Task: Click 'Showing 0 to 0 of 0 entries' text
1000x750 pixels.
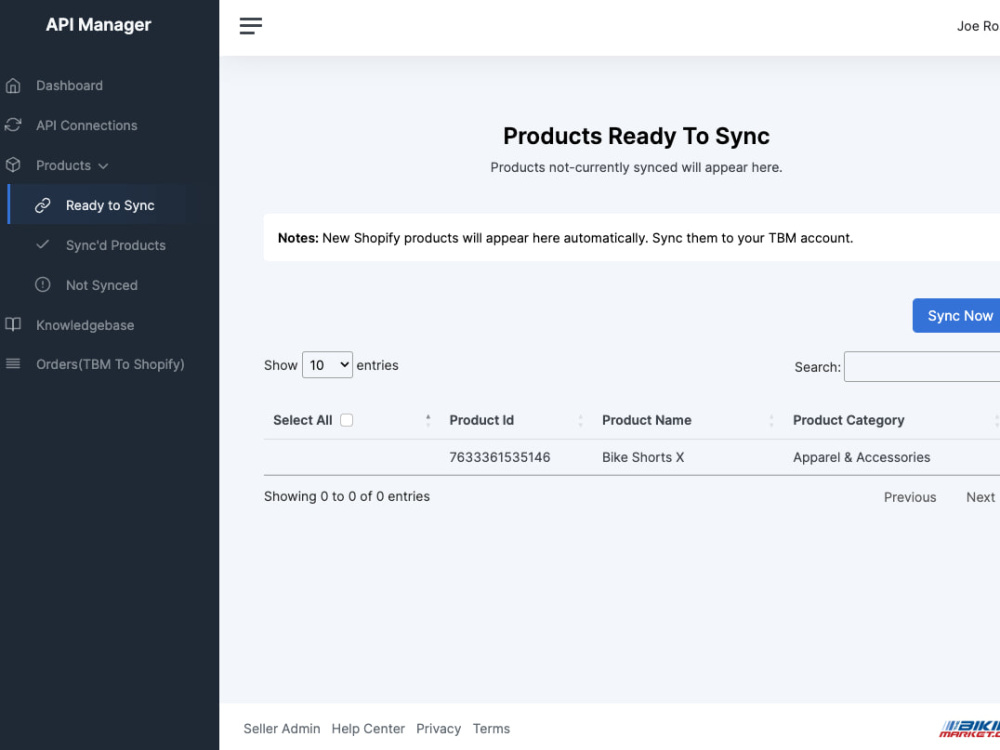Action: click(347, 496)
